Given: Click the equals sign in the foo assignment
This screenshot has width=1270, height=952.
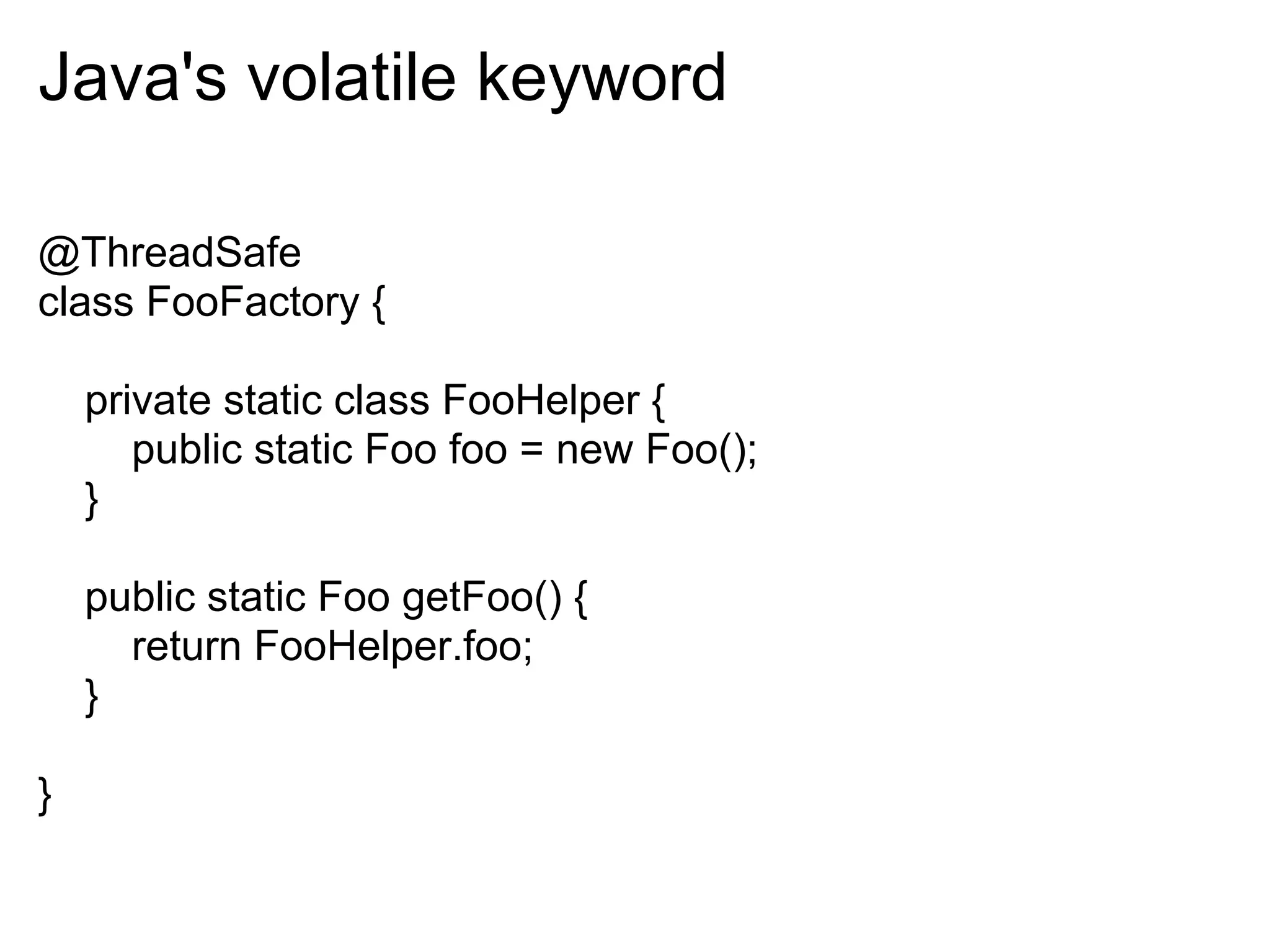Looking at the screenshot, I should (531, 451).
